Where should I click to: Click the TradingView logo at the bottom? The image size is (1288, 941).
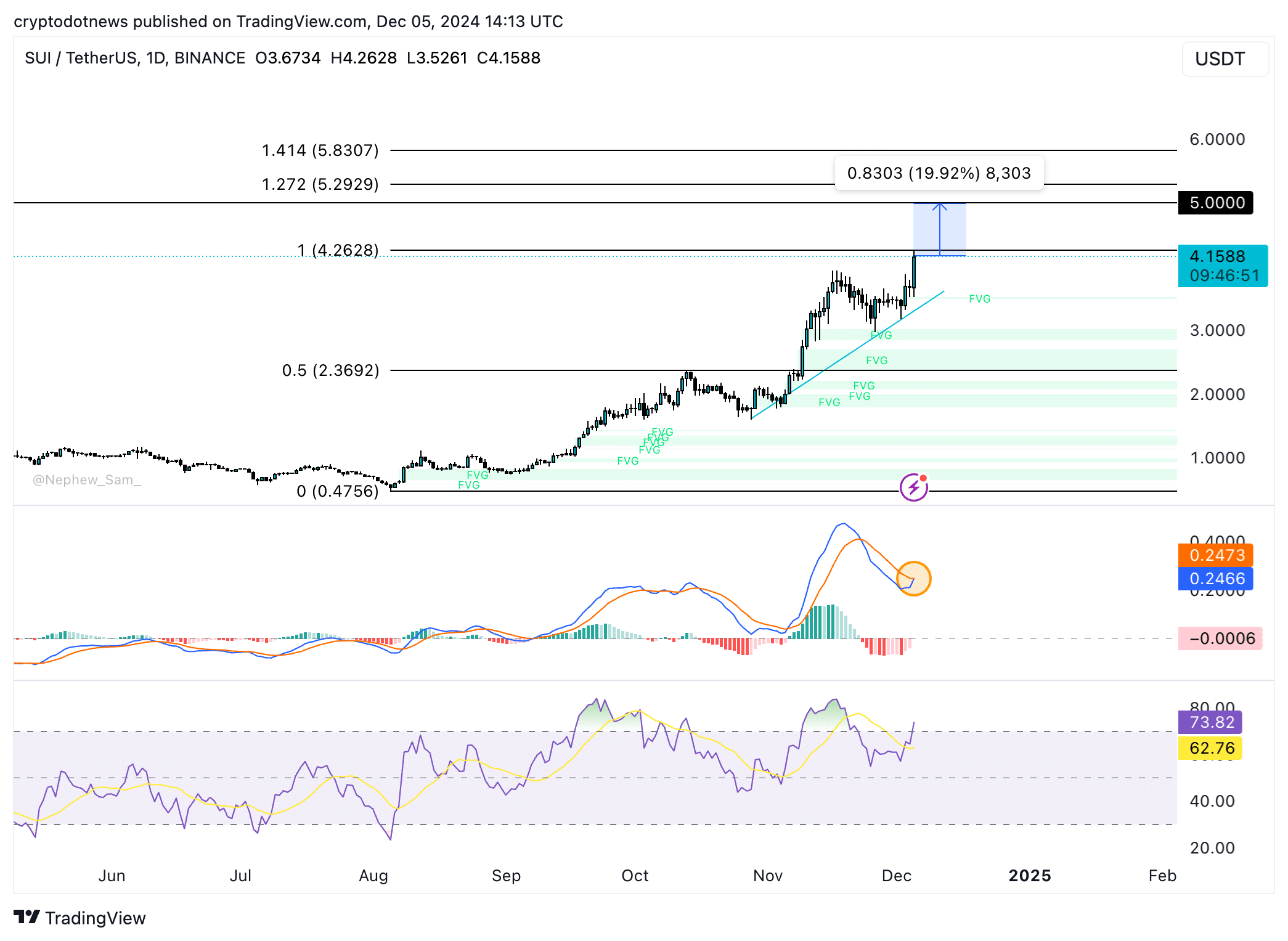point(79,918)
